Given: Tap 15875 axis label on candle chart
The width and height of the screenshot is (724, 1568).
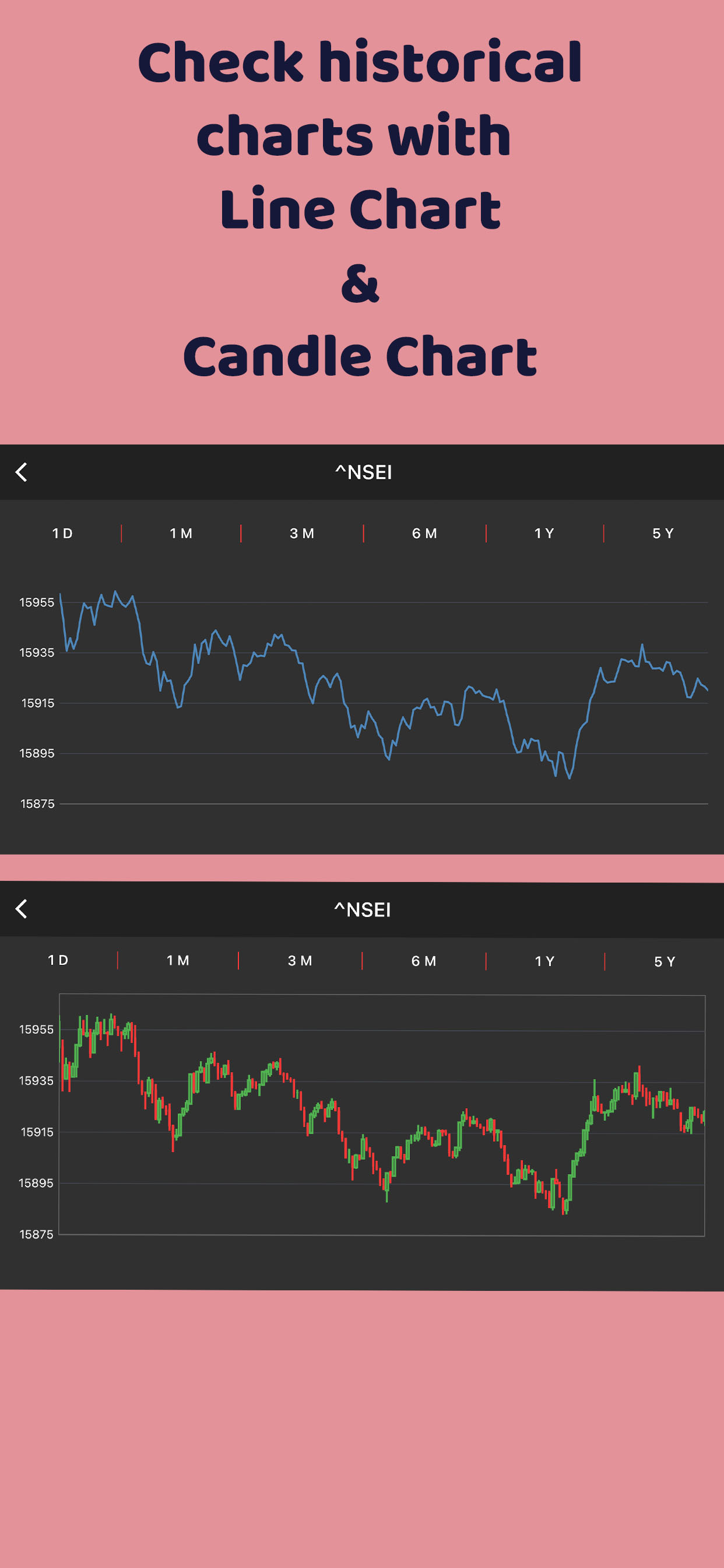Looking at the screenshot, I should (x=37, y=1234).
